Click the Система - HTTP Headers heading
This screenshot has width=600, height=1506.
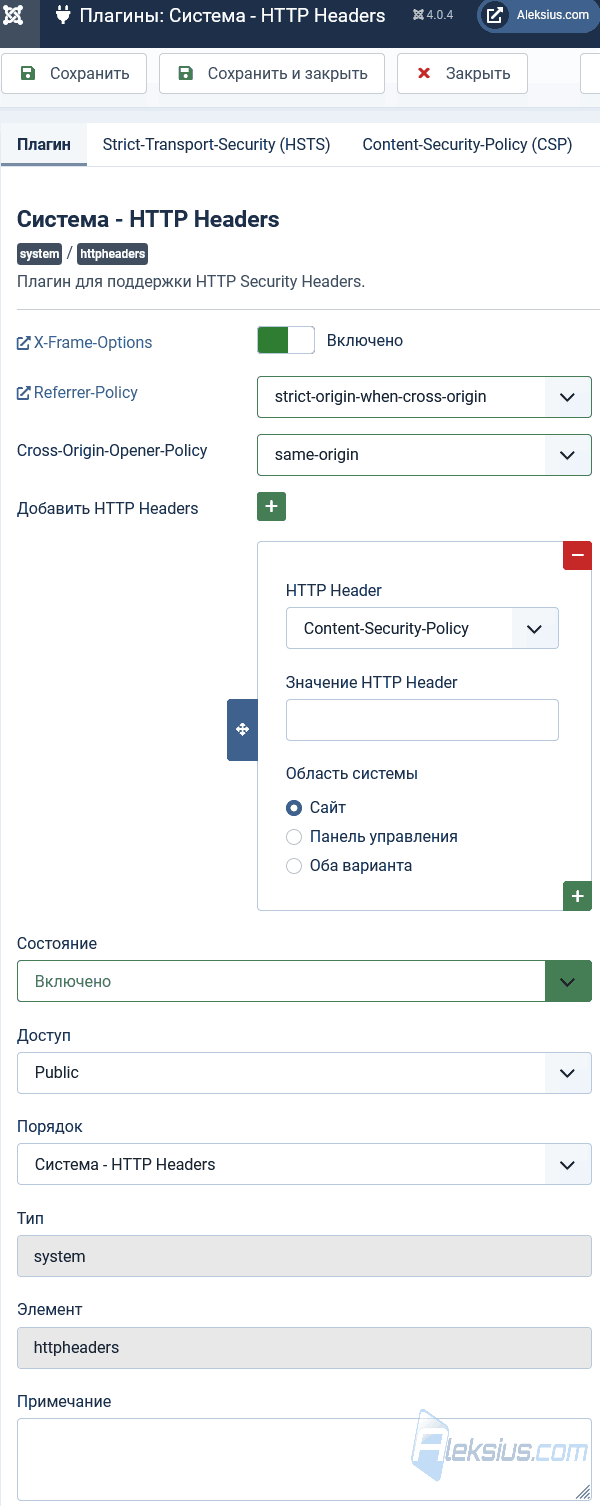pos(148,219)
